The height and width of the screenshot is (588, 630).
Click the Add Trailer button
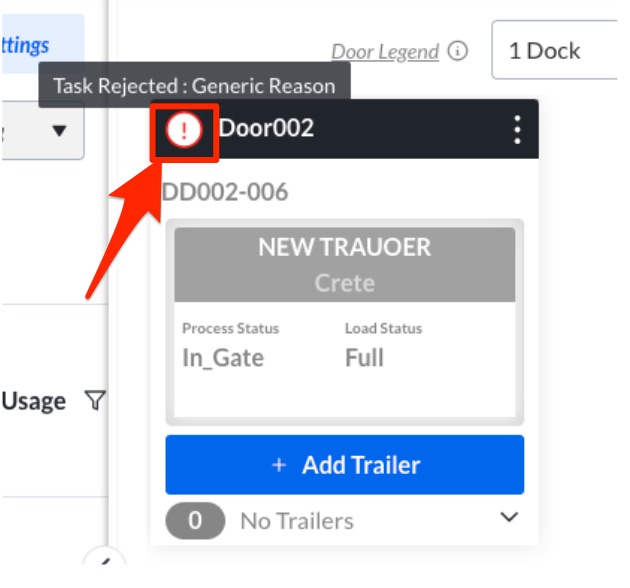345,465
